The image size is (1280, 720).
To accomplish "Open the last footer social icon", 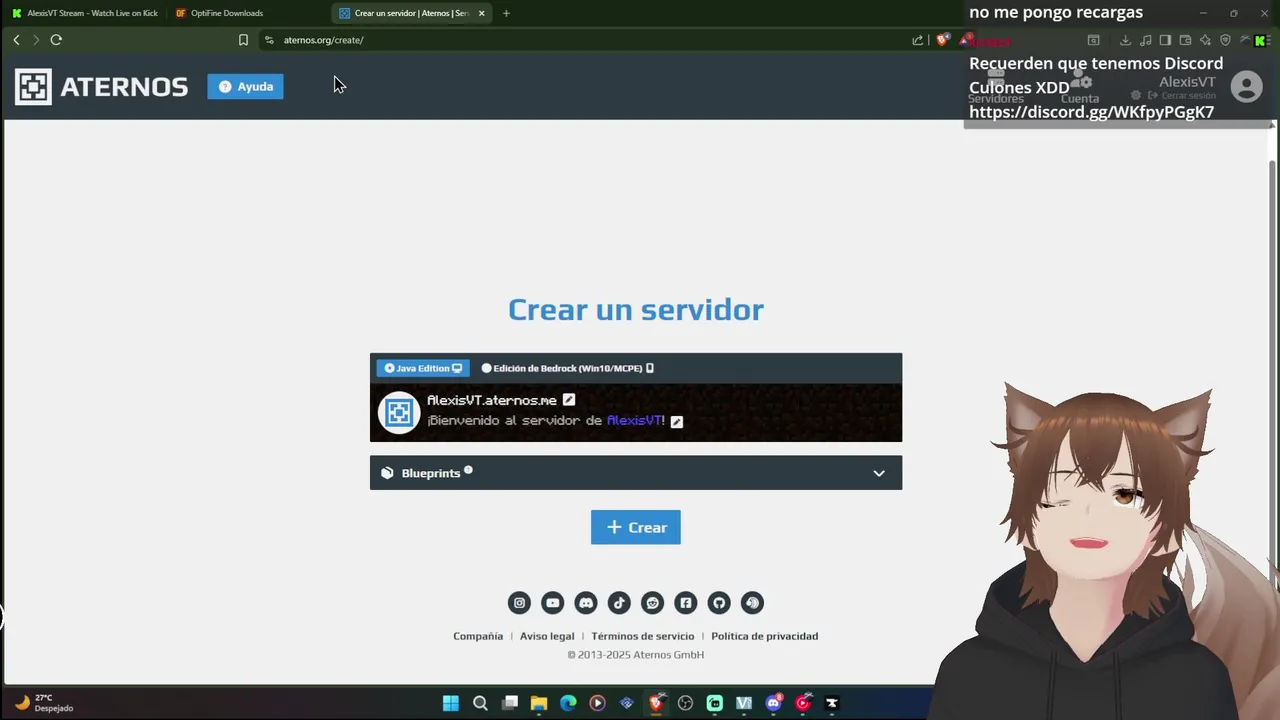I will [x=752, y=602].
